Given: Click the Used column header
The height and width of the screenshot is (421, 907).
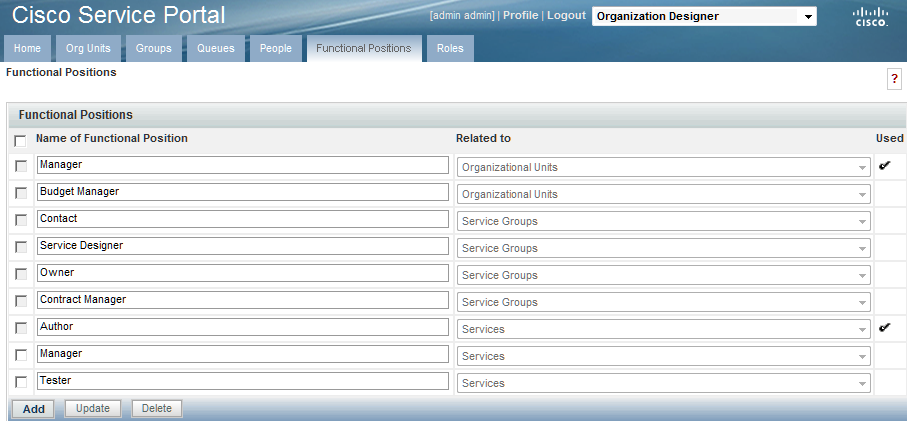Looking at the screenshot, I should pyautogui.click(x=890, y=138).
